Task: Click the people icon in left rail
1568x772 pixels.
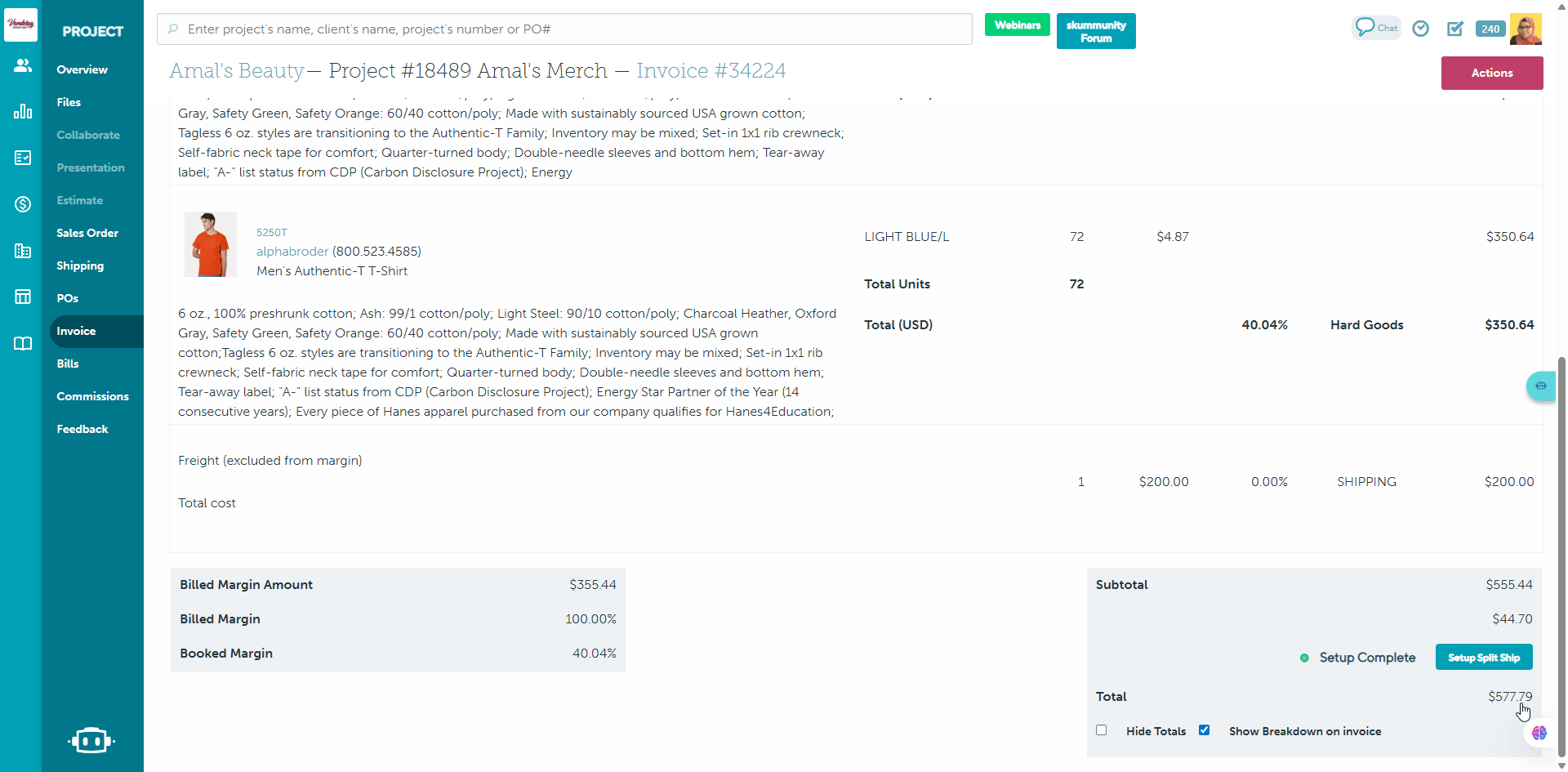Action: click(23, 65)
